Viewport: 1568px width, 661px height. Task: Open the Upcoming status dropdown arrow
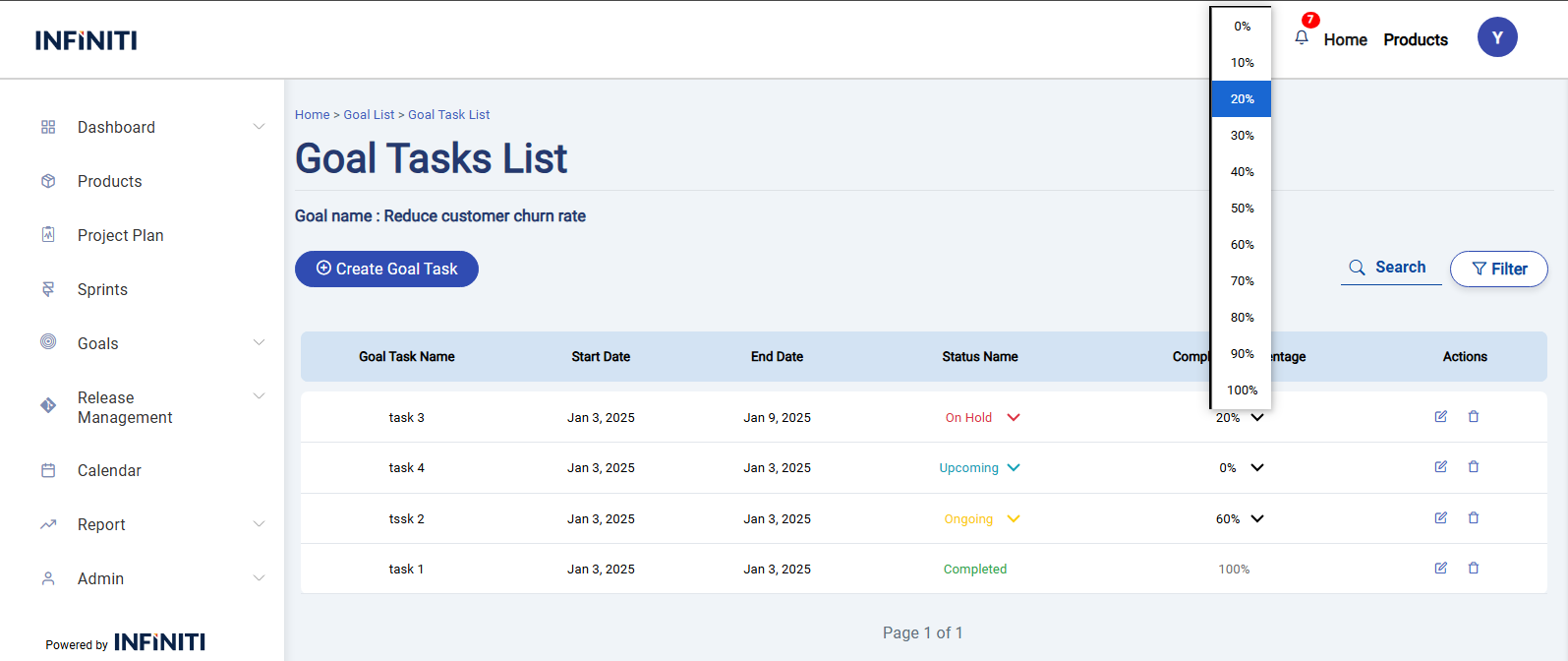point(1014,468)
